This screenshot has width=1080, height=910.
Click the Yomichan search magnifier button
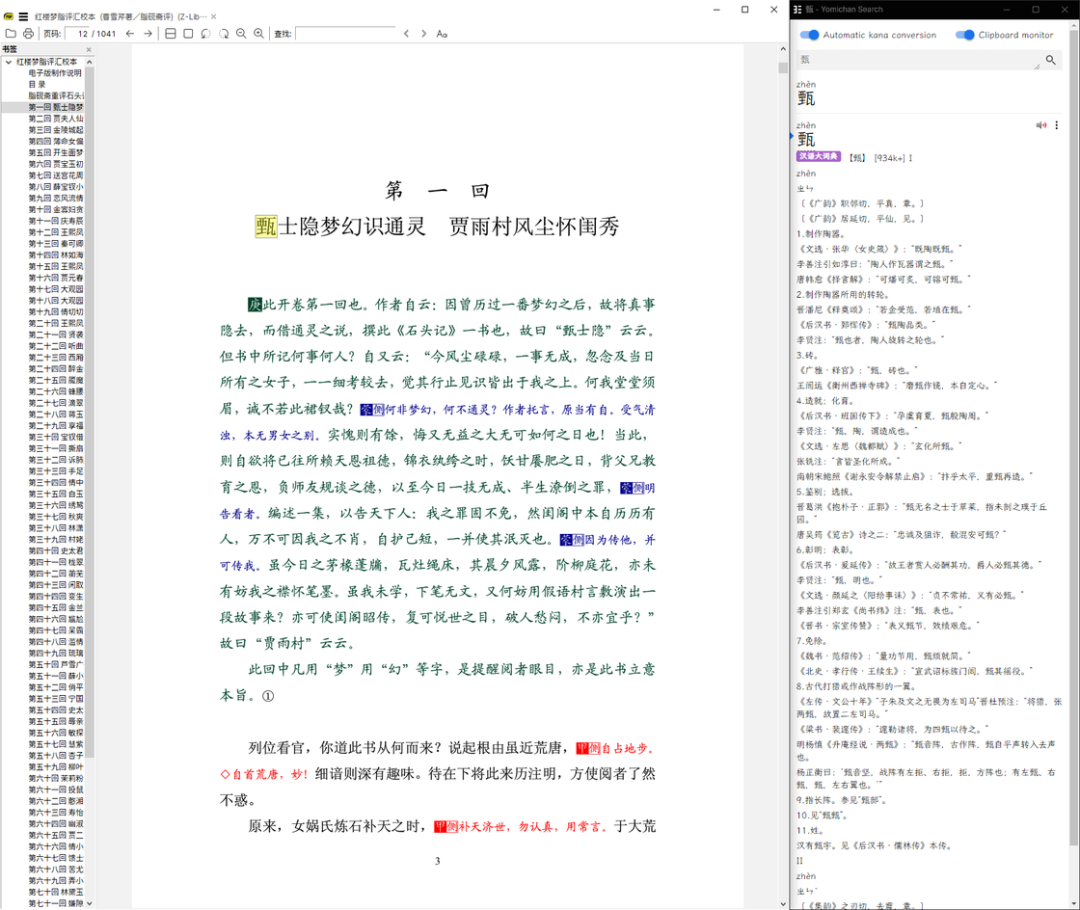(1050, 61)
